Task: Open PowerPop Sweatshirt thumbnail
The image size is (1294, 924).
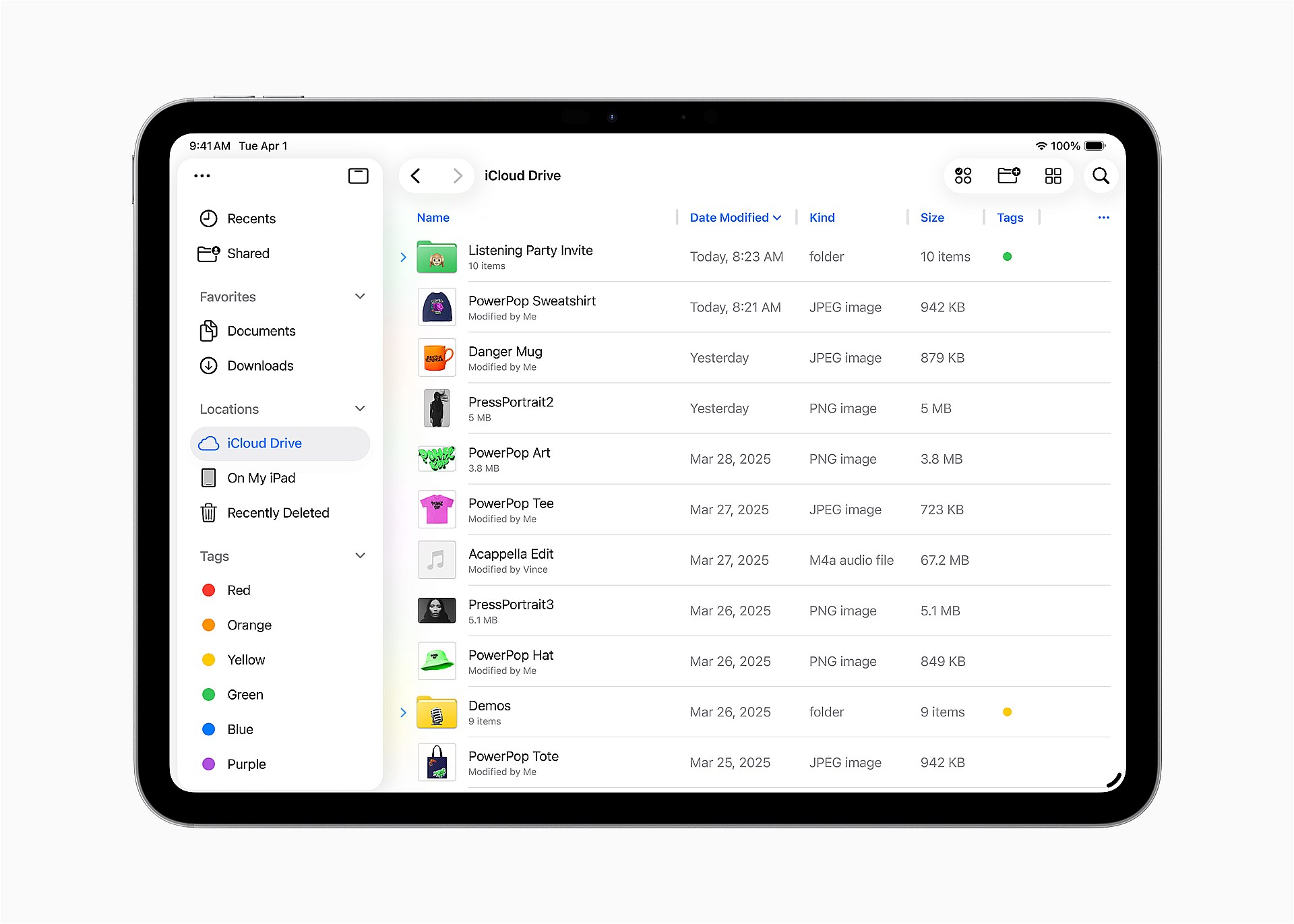Action: click(437, 307)
